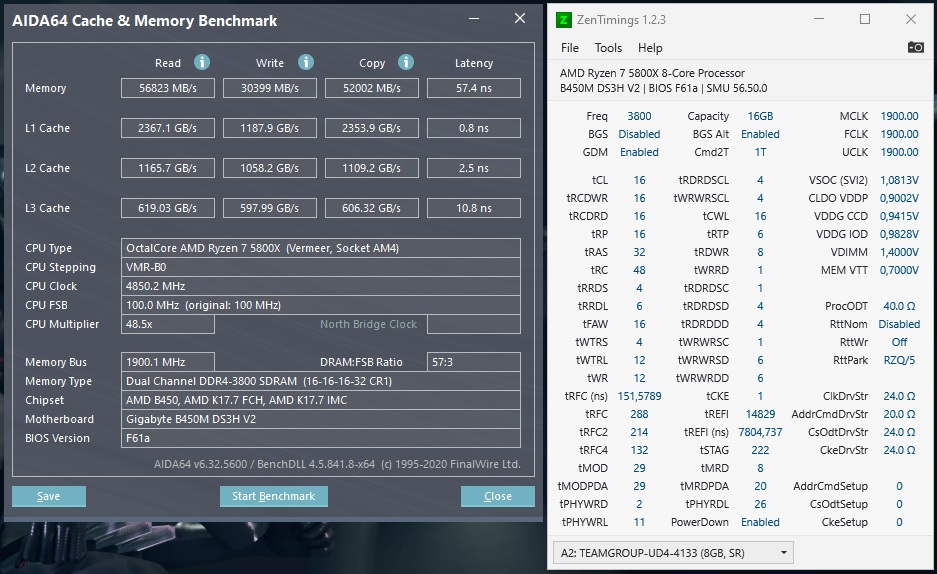937x574 pixels.
Task: Click the BIOS Version field F61a
Action: click(321, 438)
